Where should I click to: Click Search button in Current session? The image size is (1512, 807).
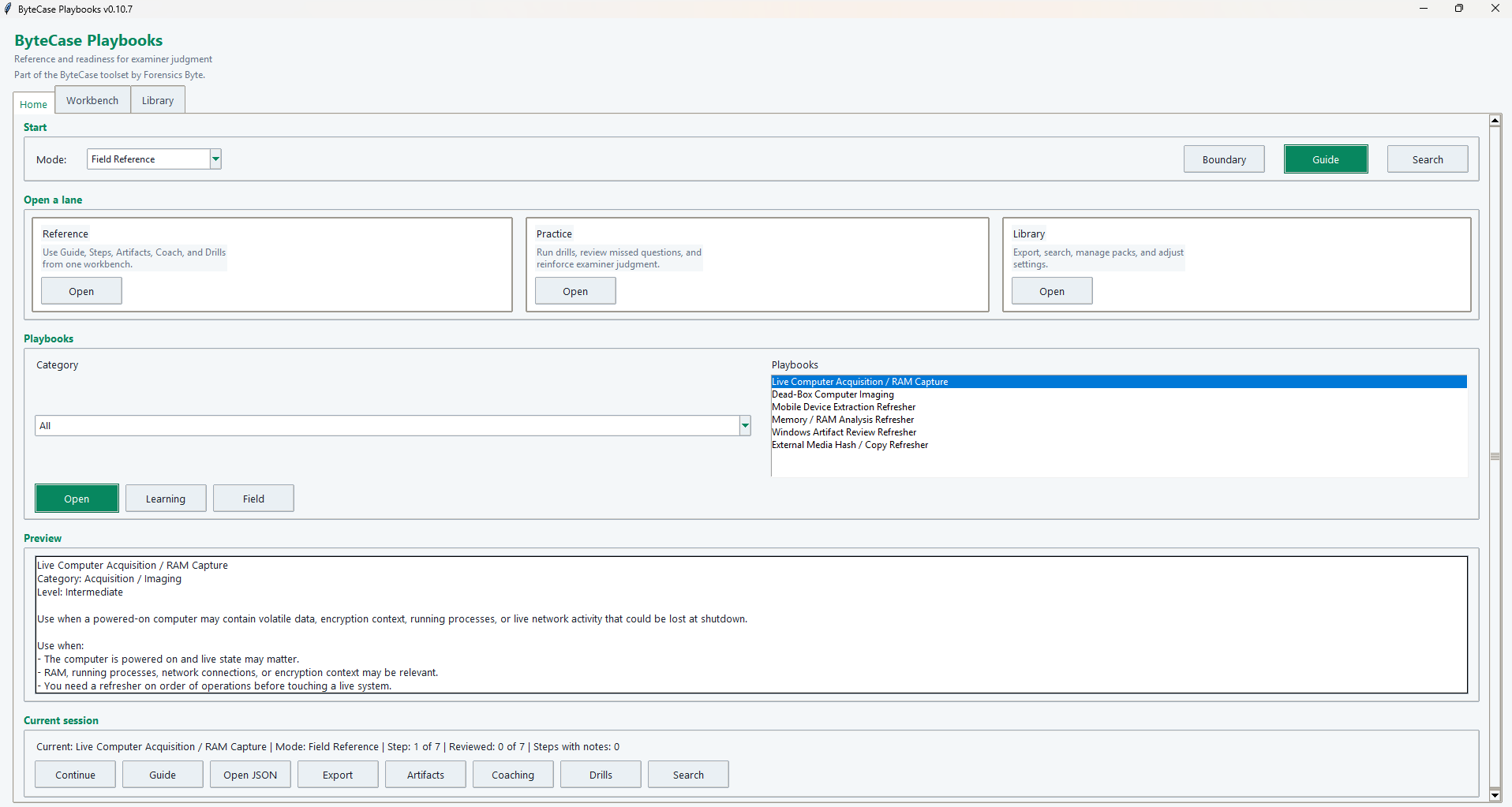coord(688,774)
